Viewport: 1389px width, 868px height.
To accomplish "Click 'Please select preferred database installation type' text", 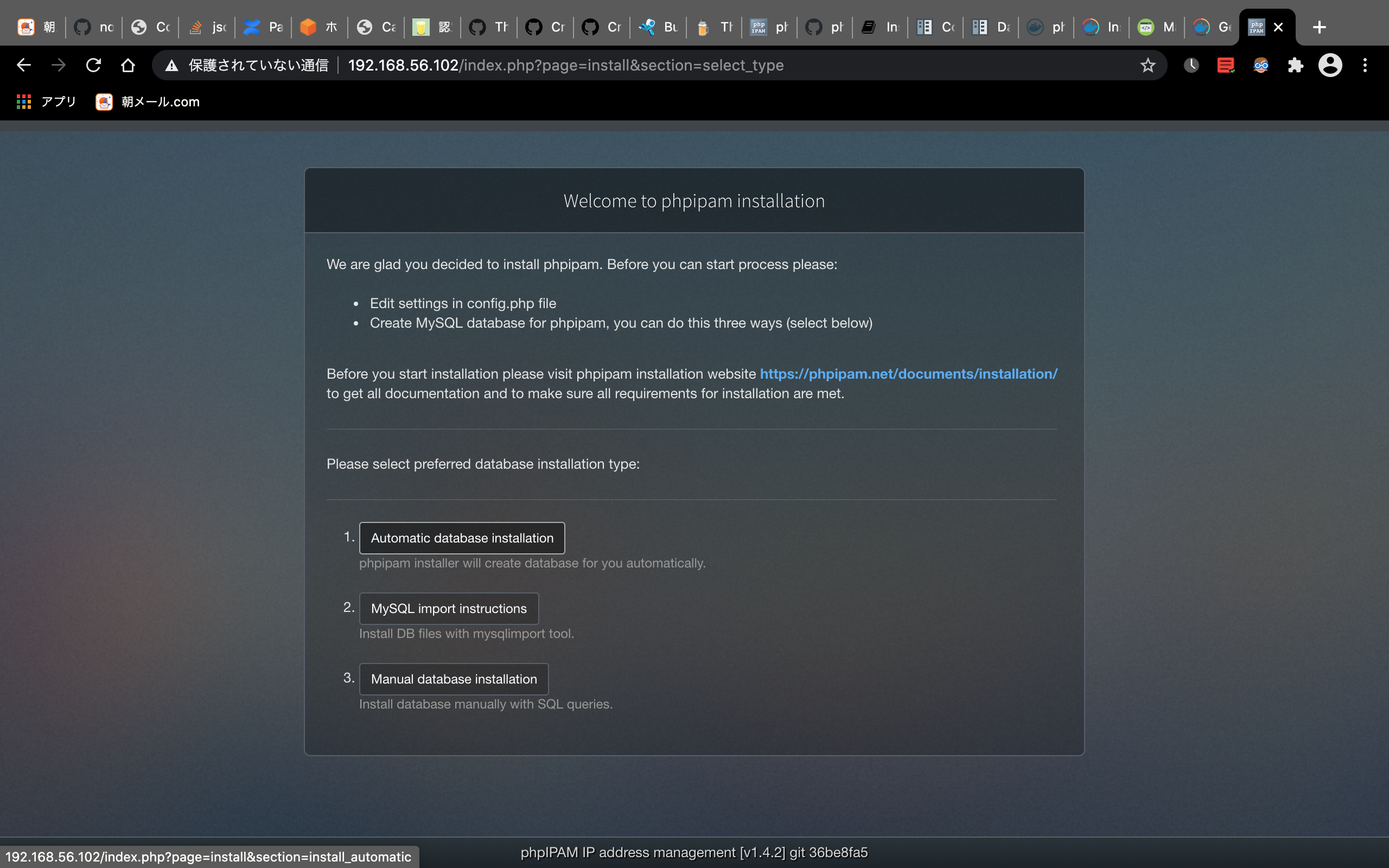I will [x=483, y=464].
